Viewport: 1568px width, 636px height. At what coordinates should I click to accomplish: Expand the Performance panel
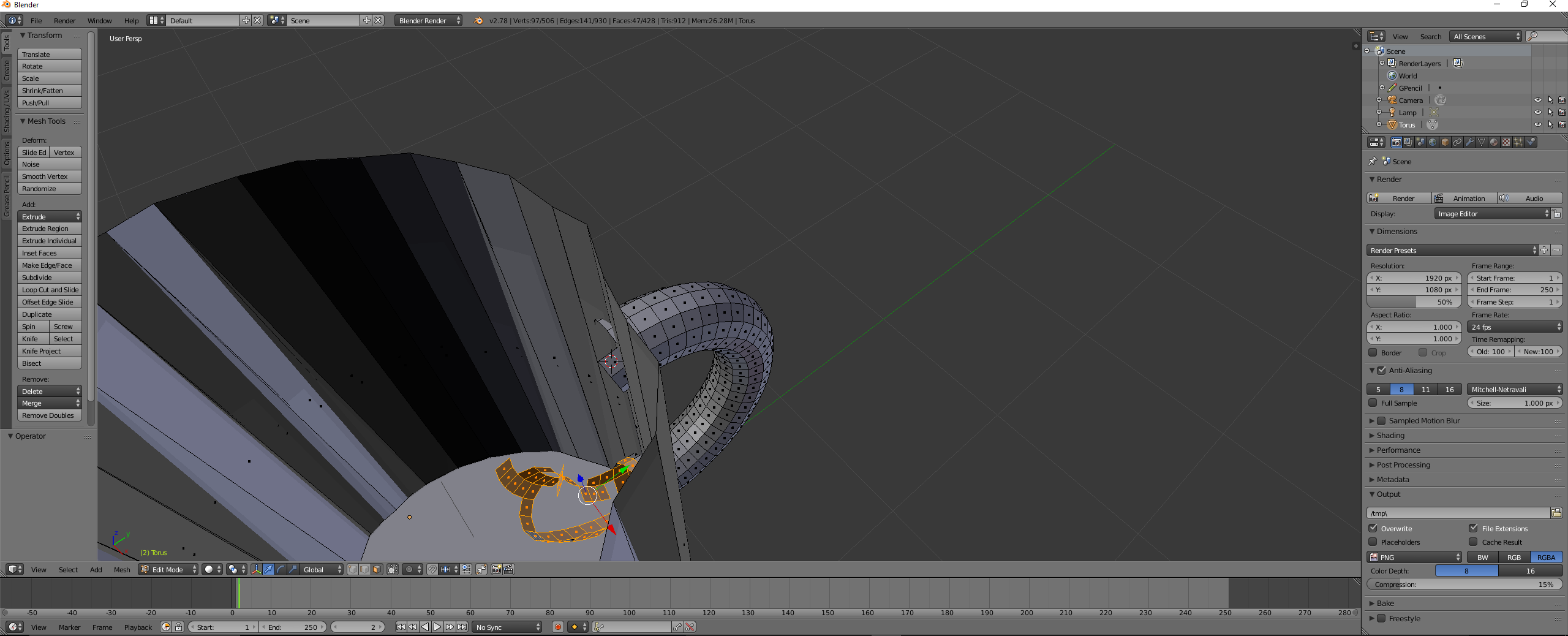(x=1398, y=450)
